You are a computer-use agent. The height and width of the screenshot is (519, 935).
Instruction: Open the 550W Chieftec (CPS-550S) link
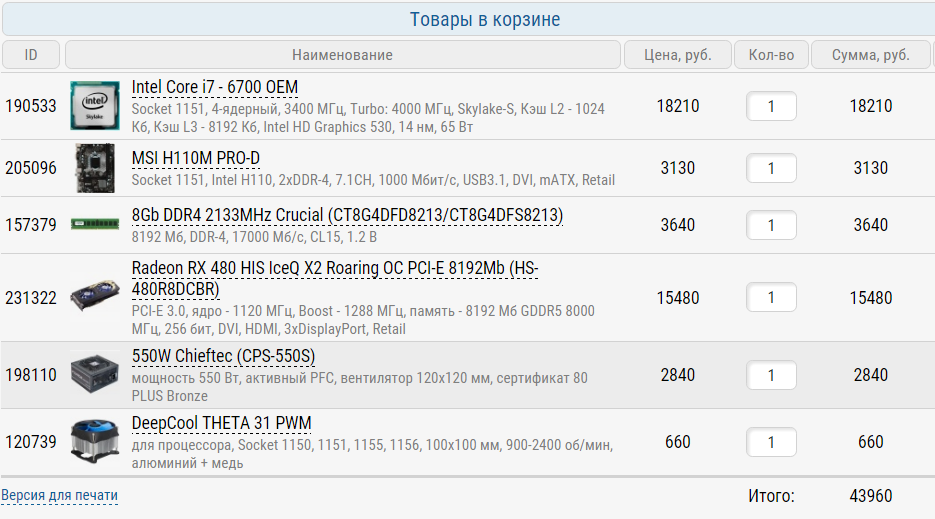point(223,356)
